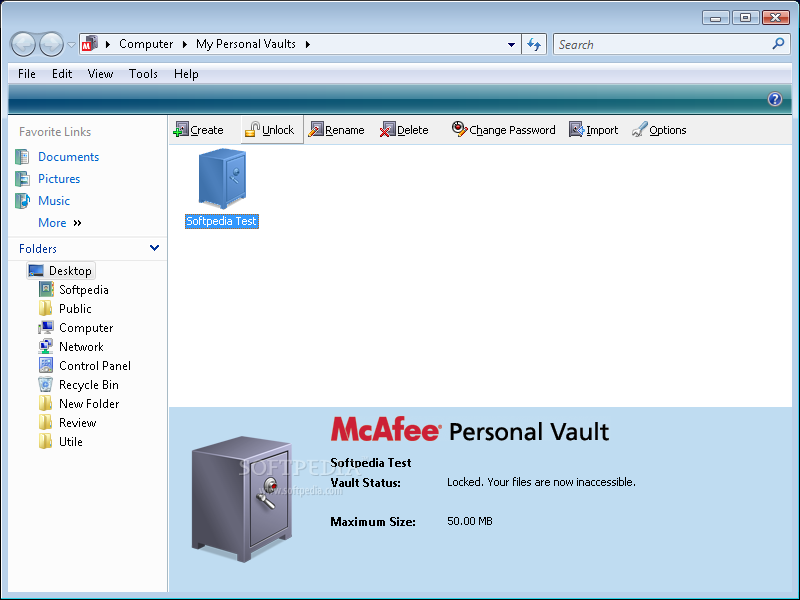Click the Pictures icon in Favorite Links
Viewport: 800px width, 600px height.
click(22, 179)
